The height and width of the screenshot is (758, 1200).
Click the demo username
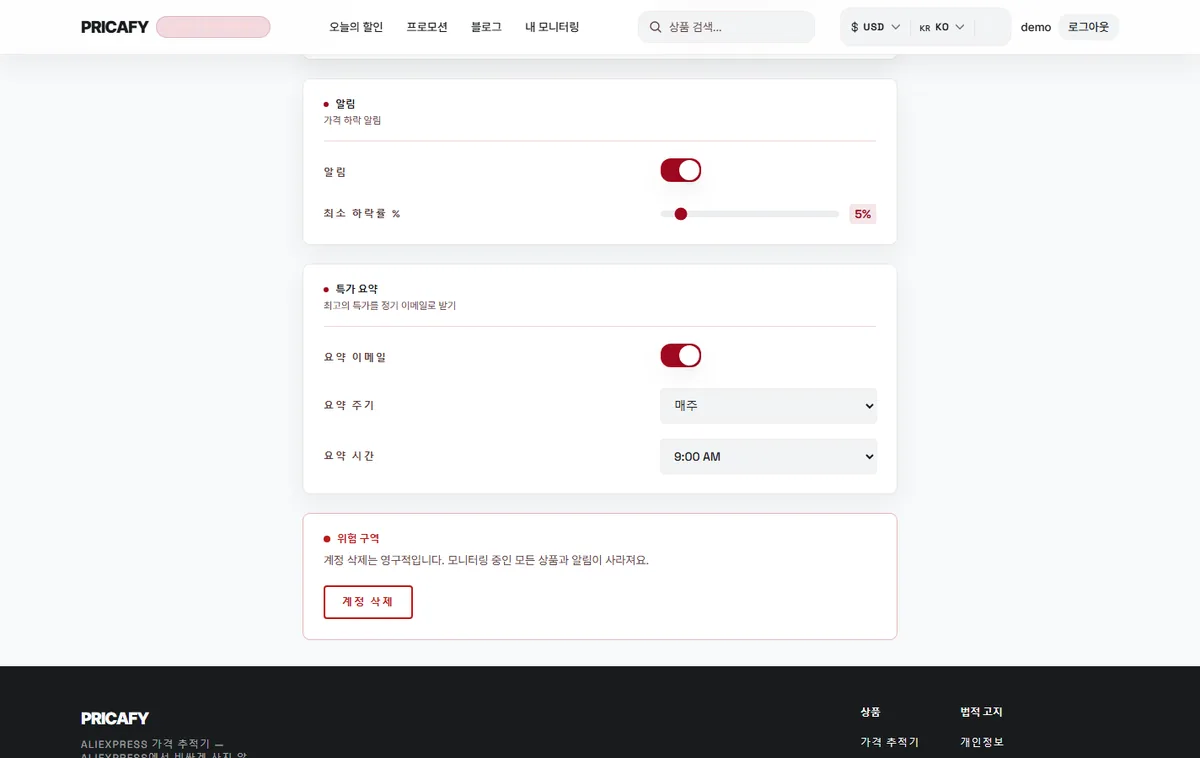[1036, 27]
